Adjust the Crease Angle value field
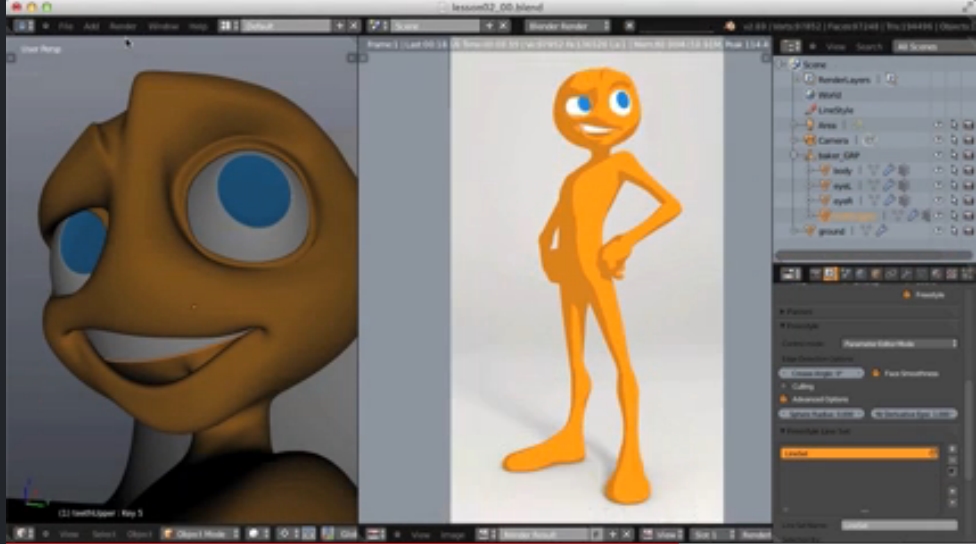Screen dimensions: 976x544 tap(821, 373)
